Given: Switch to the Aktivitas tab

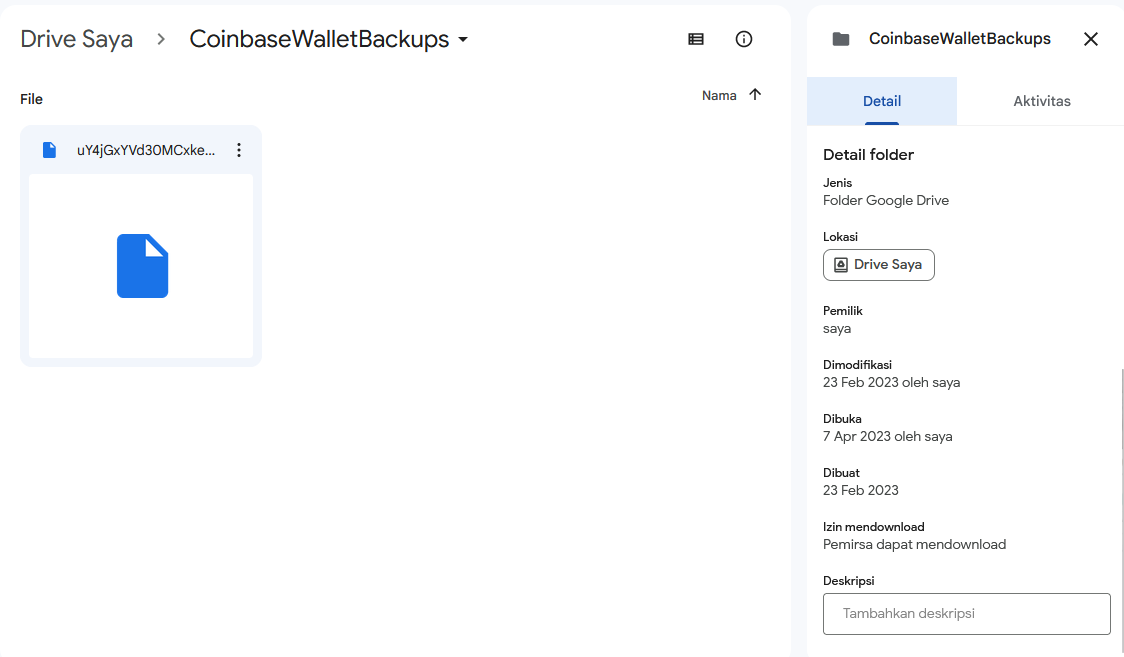Looking at the screenshot, I should (1042, 101).
